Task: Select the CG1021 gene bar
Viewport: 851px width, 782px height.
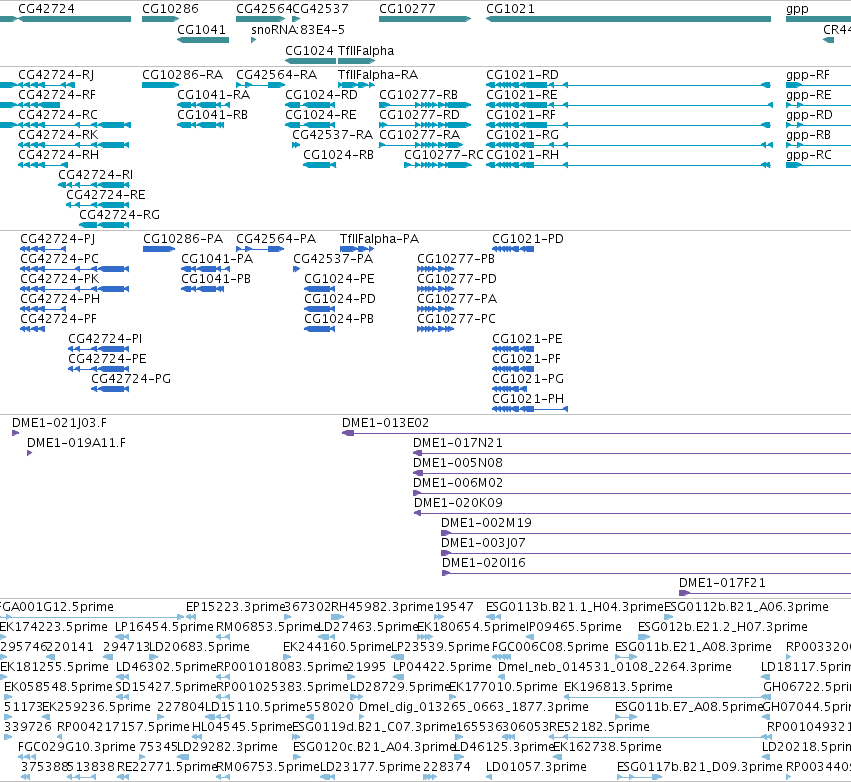Action: (628, 19)
